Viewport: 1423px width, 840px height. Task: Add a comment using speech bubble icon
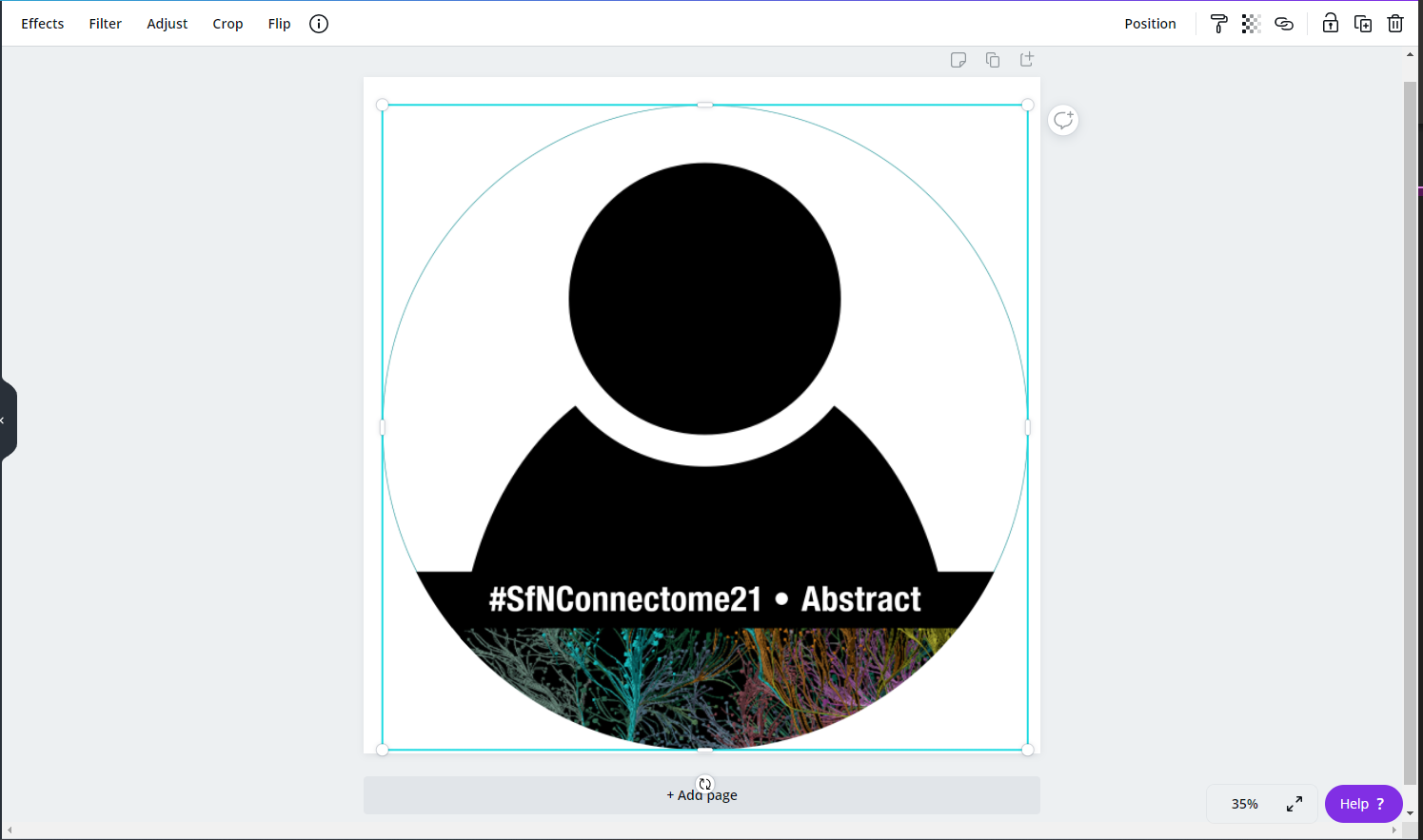[x=1063, y=120]
